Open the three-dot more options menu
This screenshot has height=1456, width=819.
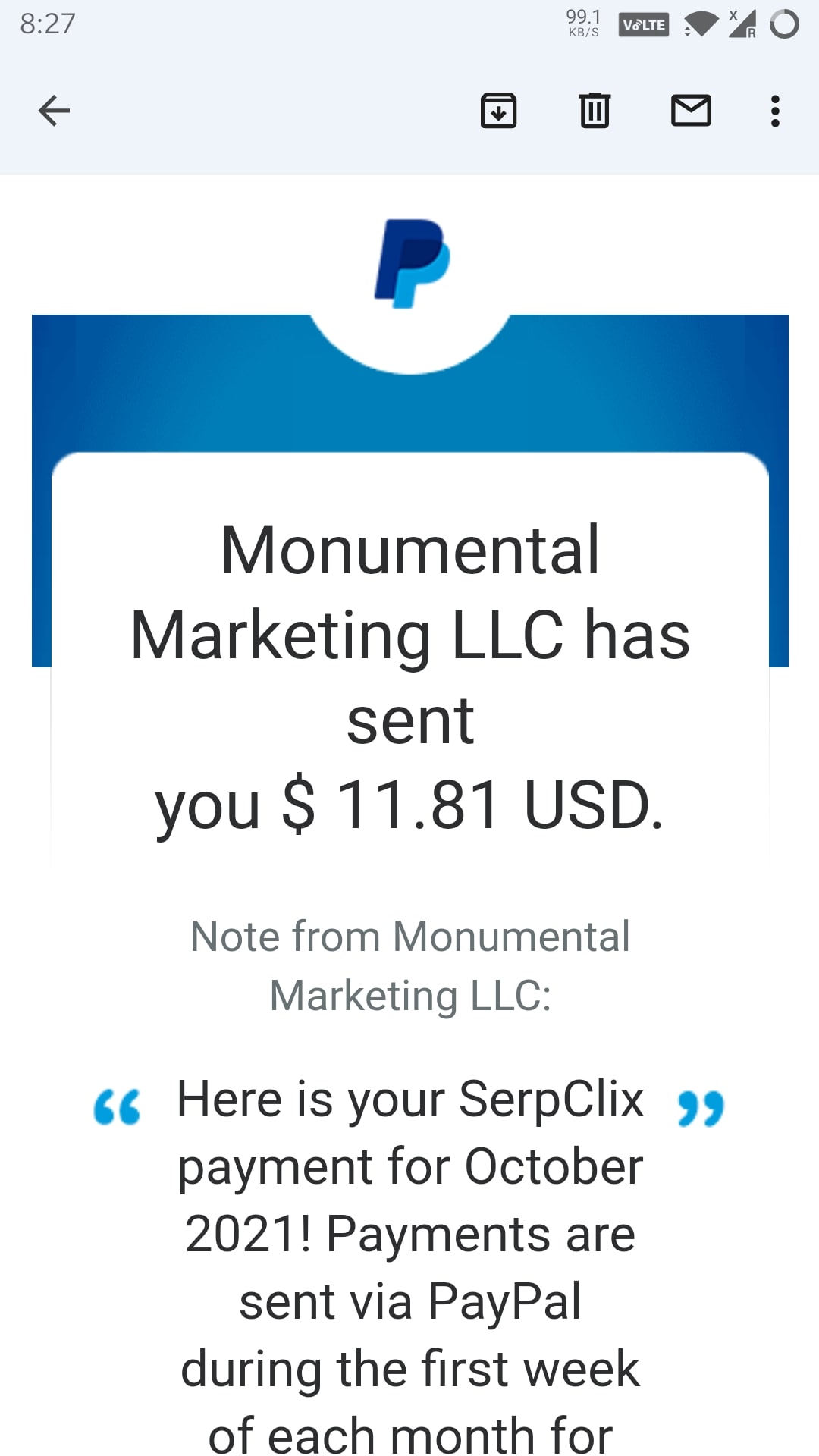[x=775, y=111]
